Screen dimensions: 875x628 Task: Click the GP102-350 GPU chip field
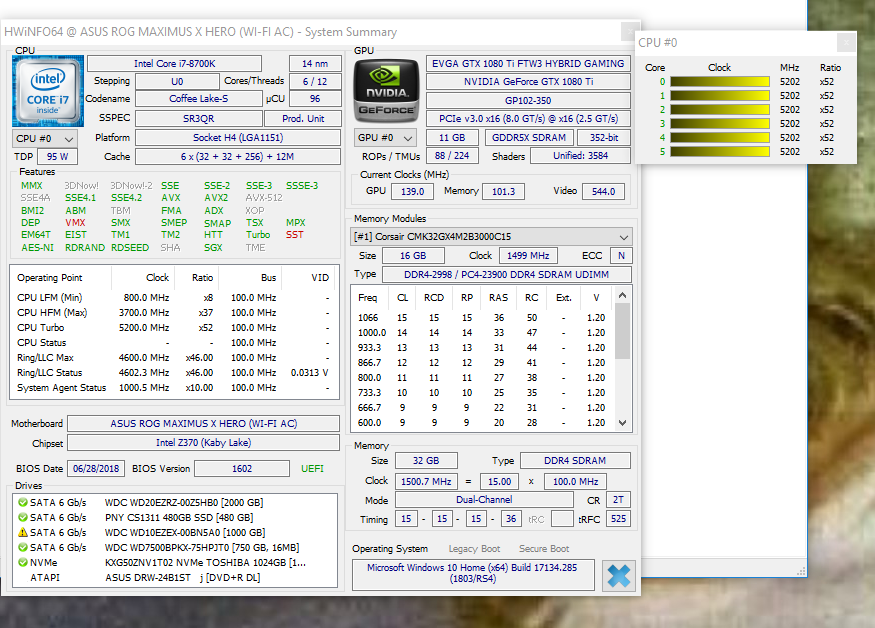[x=528, y=100]
